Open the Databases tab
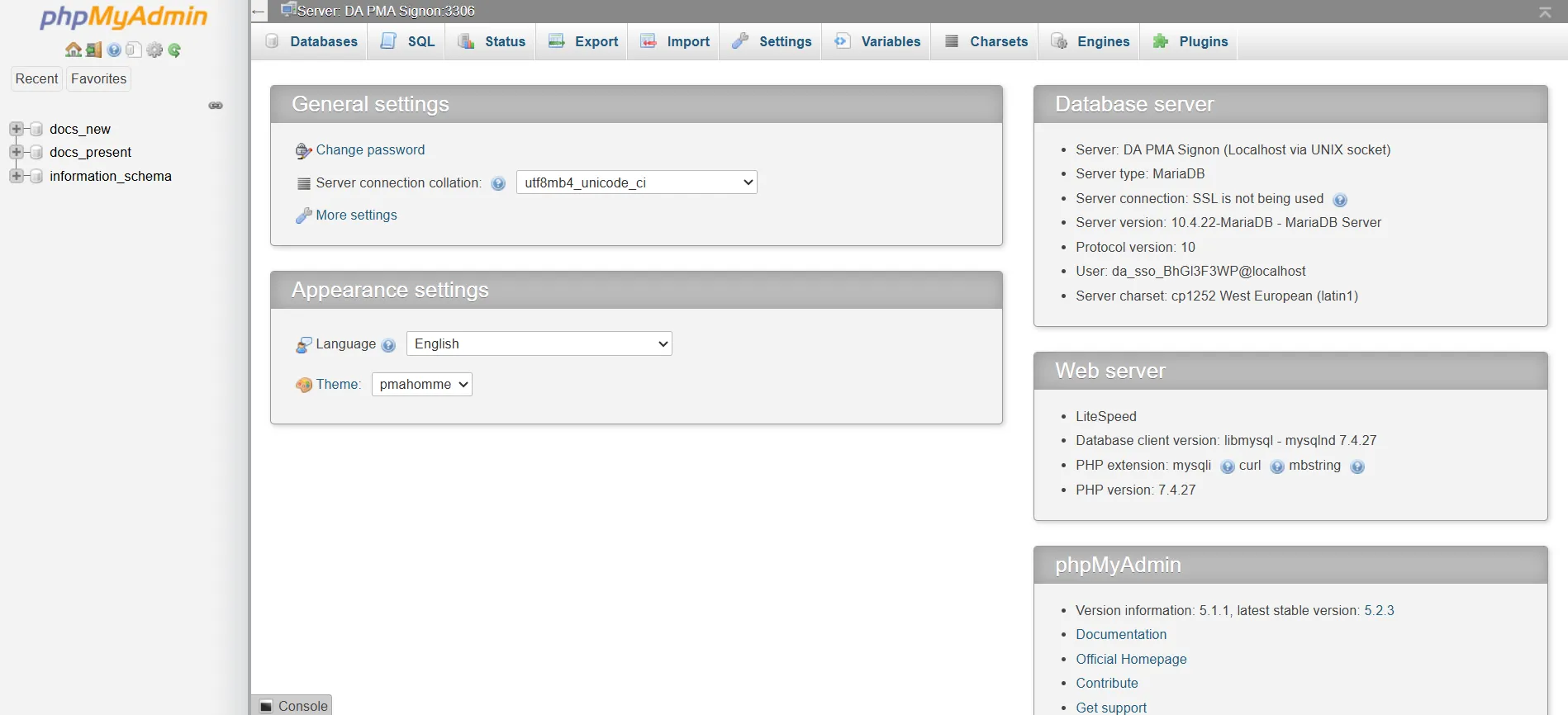The width and height of the screenshot is (1568, 715). click(311, 41)
